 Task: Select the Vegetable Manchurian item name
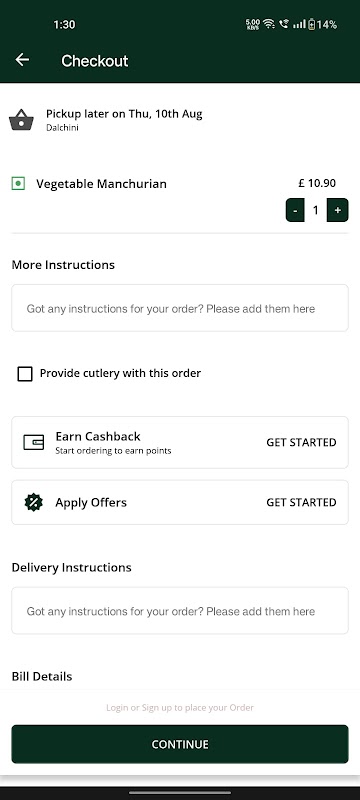[101, 184]
